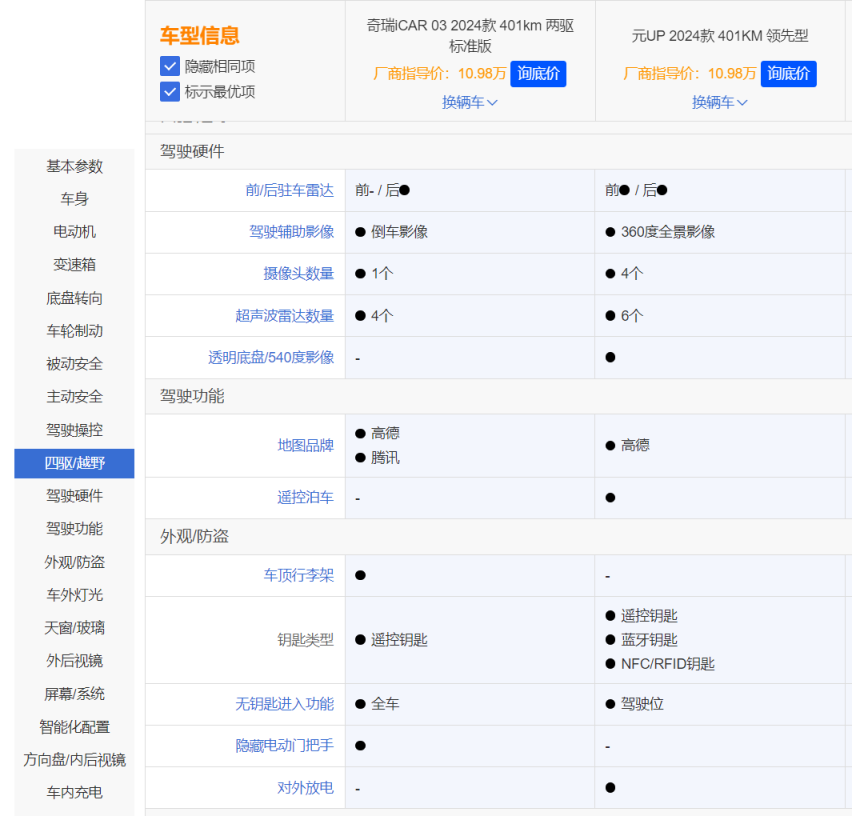Click the 元UP 2024款 401KM 领先型 title
The height and width of the screenshot is (816, 852).
[720, 36]
